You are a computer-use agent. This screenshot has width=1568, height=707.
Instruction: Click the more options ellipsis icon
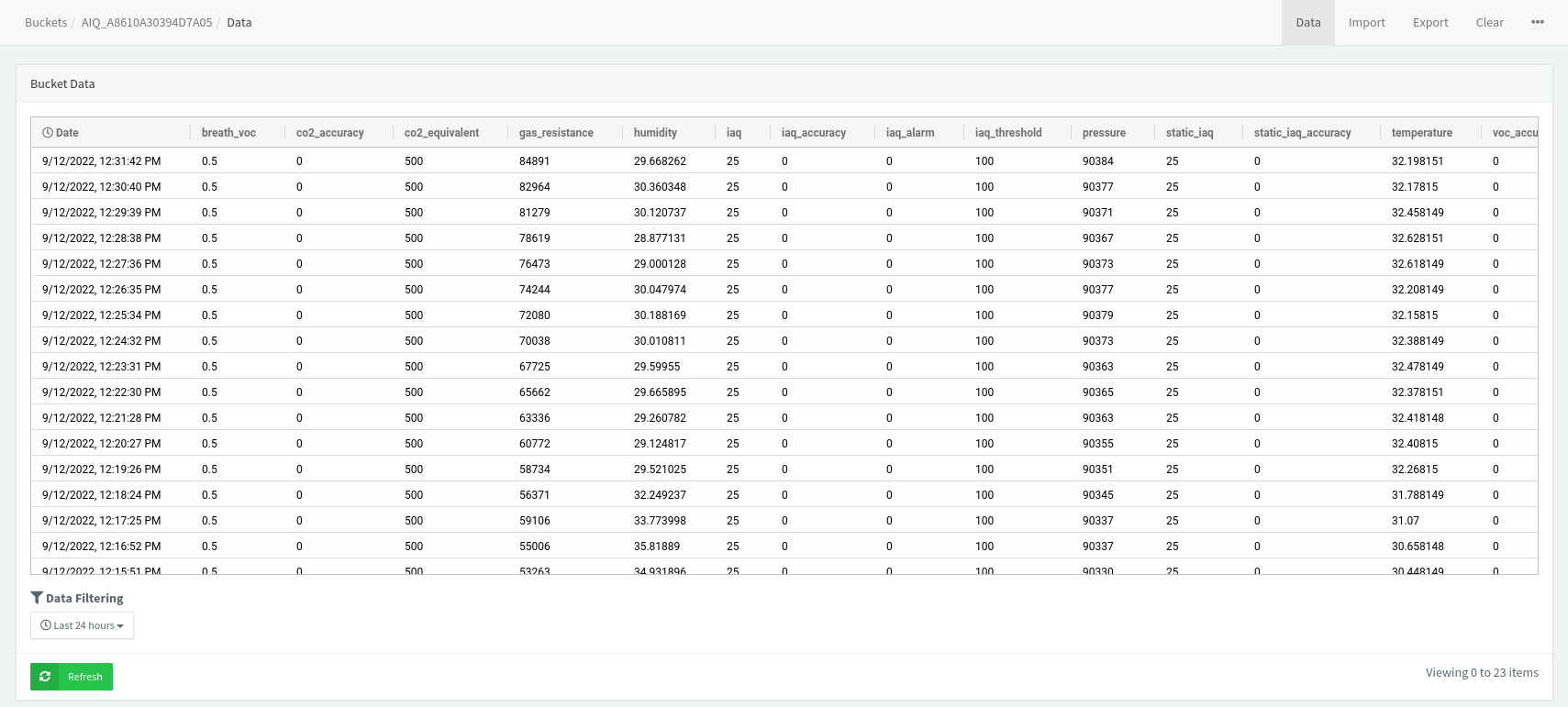point(1537,22)
